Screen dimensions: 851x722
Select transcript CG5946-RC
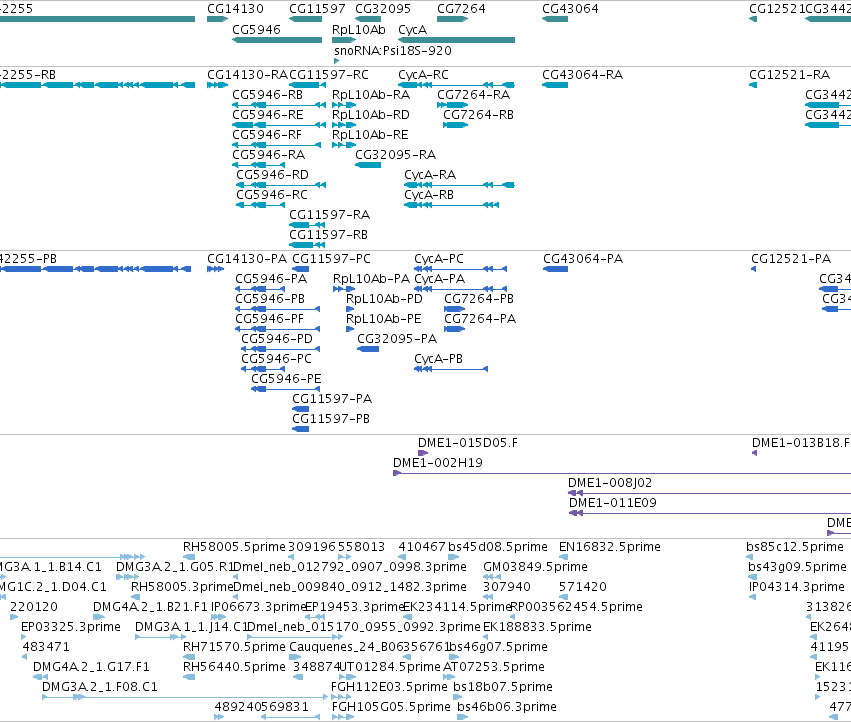271,195
